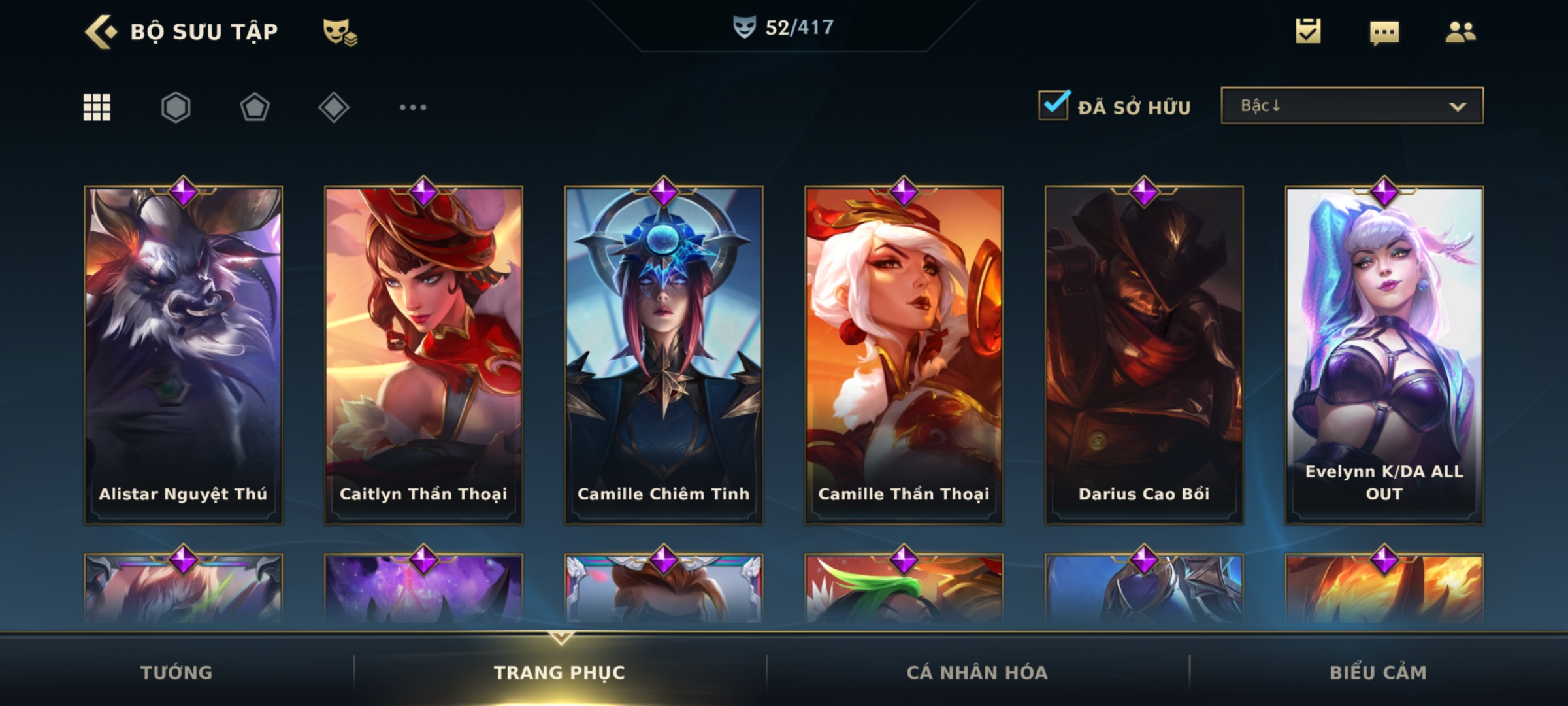Show more filters via the three dots
The image size is (1568, 706).
(413, 107)
